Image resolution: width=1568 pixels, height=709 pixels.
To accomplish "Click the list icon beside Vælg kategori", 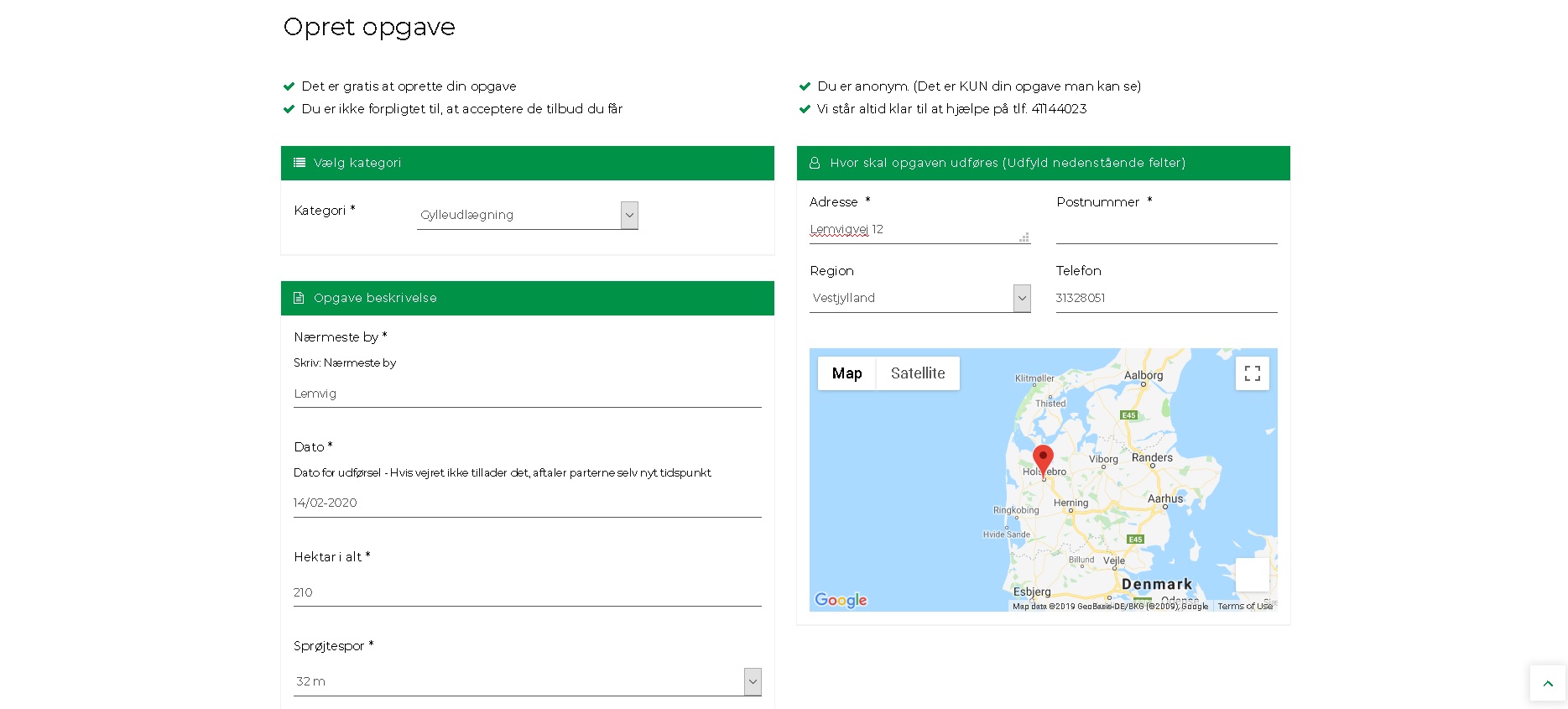I will click(300, 163).
